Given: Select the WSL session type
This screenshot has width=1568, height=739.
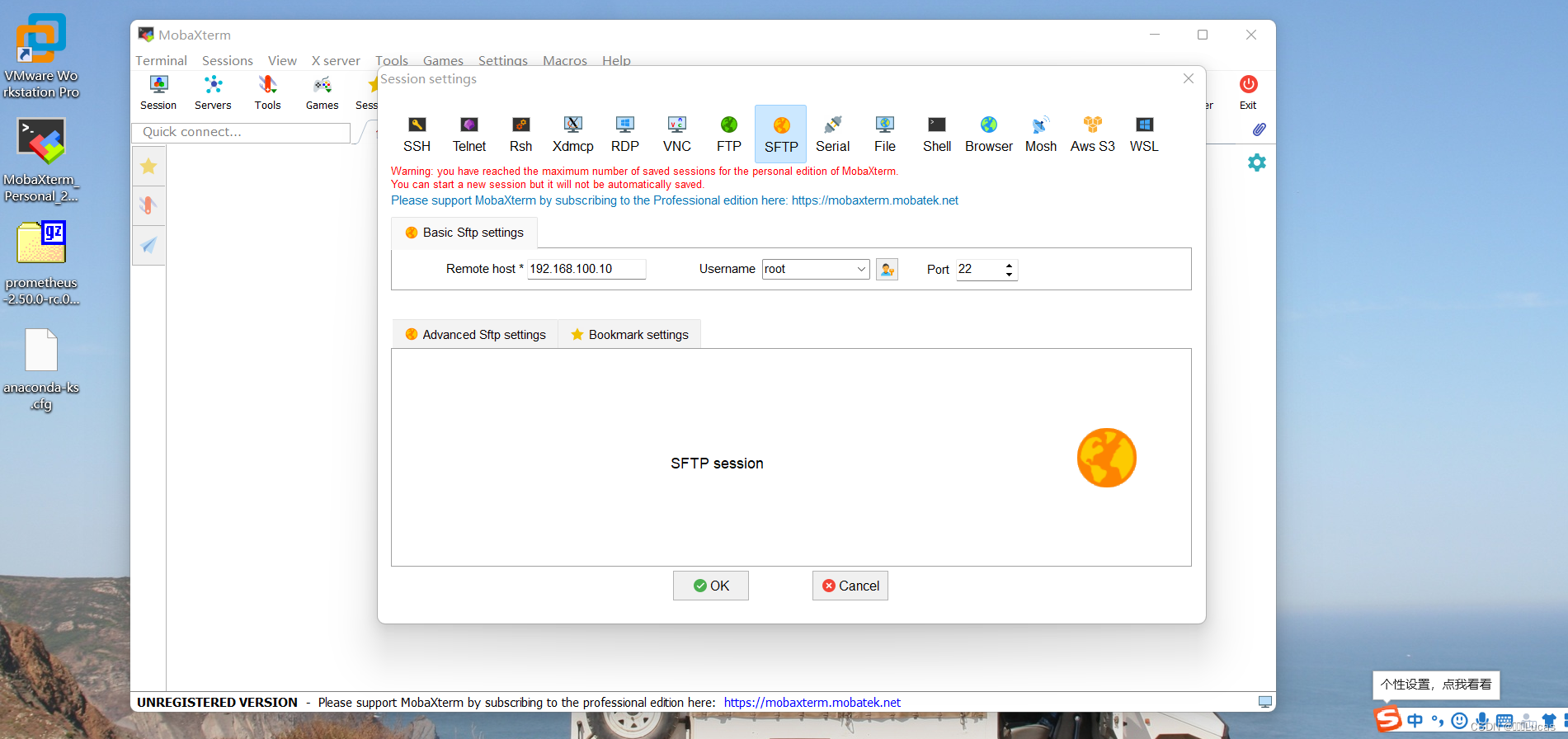Looking at the screenshot, I should pos(1144,134).
